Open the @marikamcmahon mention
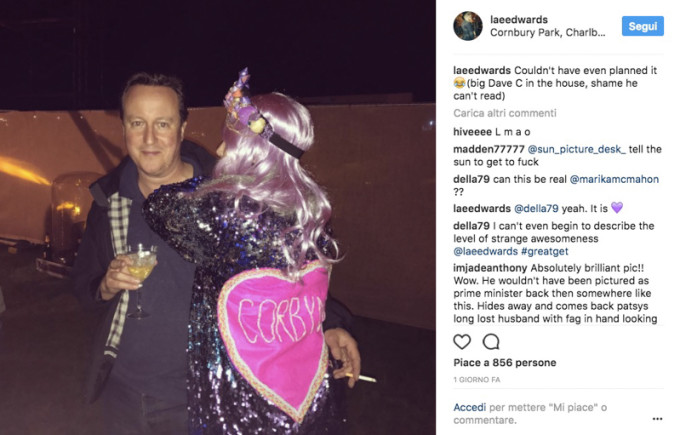Image resolution: width=680 pixels, height=435 pixels. pos(614,179)
